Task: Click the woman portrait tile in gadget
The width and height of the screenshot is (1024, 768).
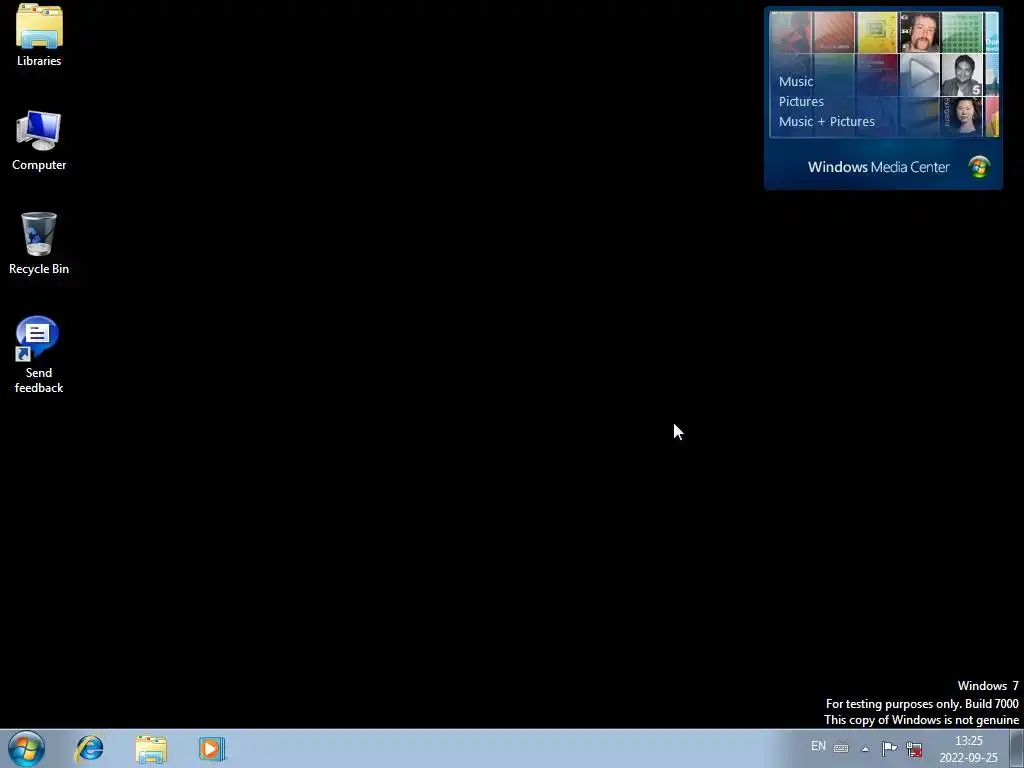Action: (x=961, y=116)
